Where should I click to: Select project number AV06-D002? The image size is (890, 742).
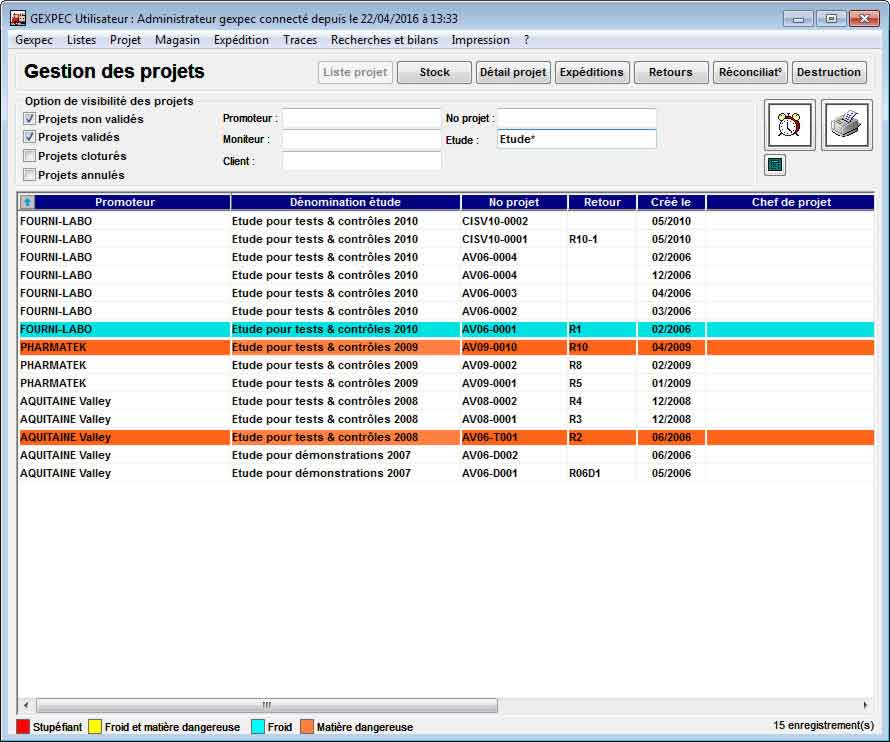(x=489, y=455)
